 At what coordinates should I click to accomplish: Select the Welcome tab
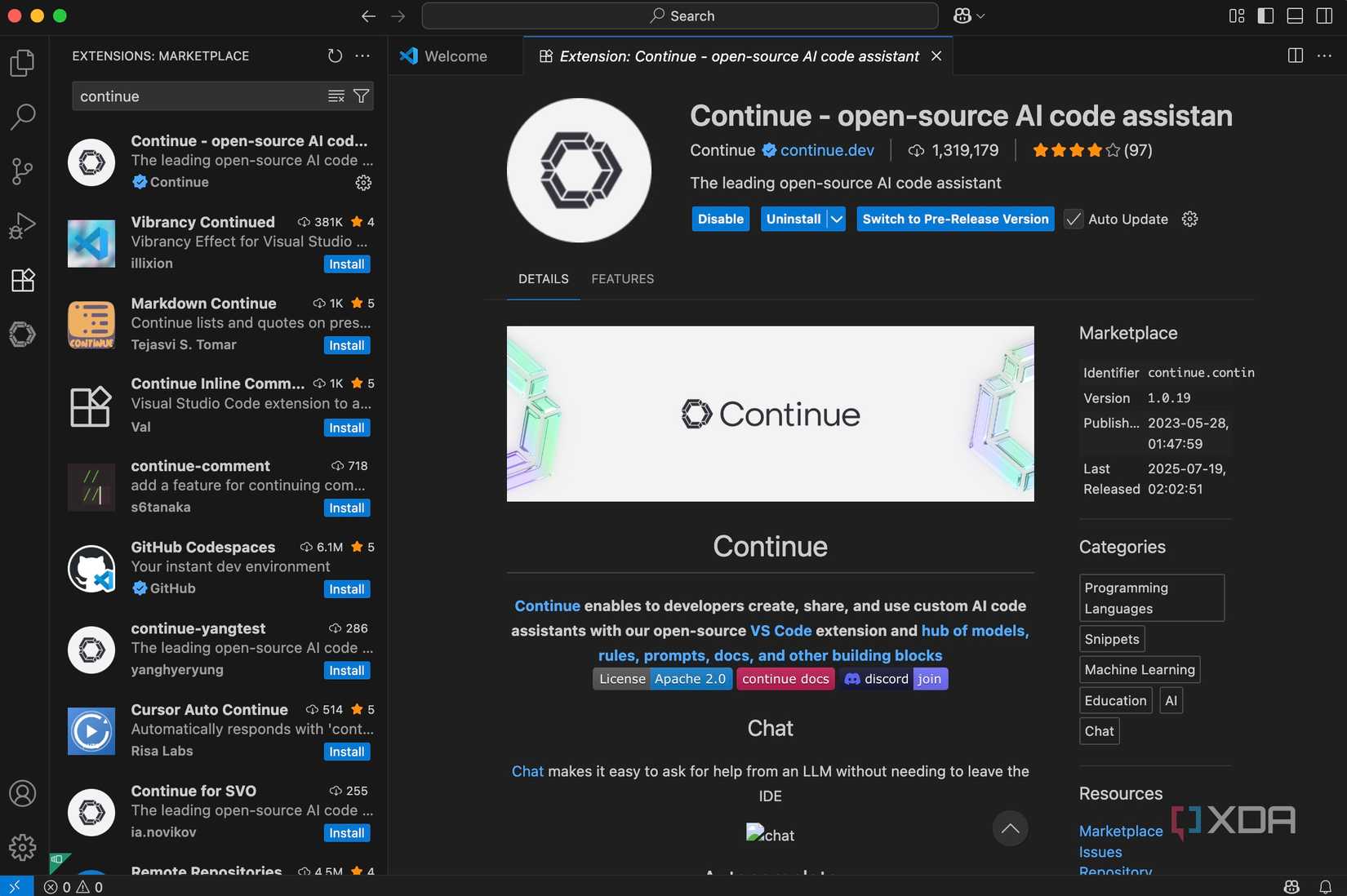[454, 56]
